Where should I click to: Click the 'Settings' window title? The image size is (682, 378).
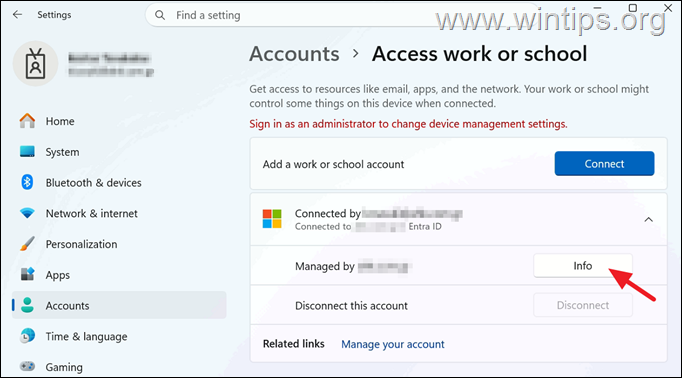tap(54, 15)
